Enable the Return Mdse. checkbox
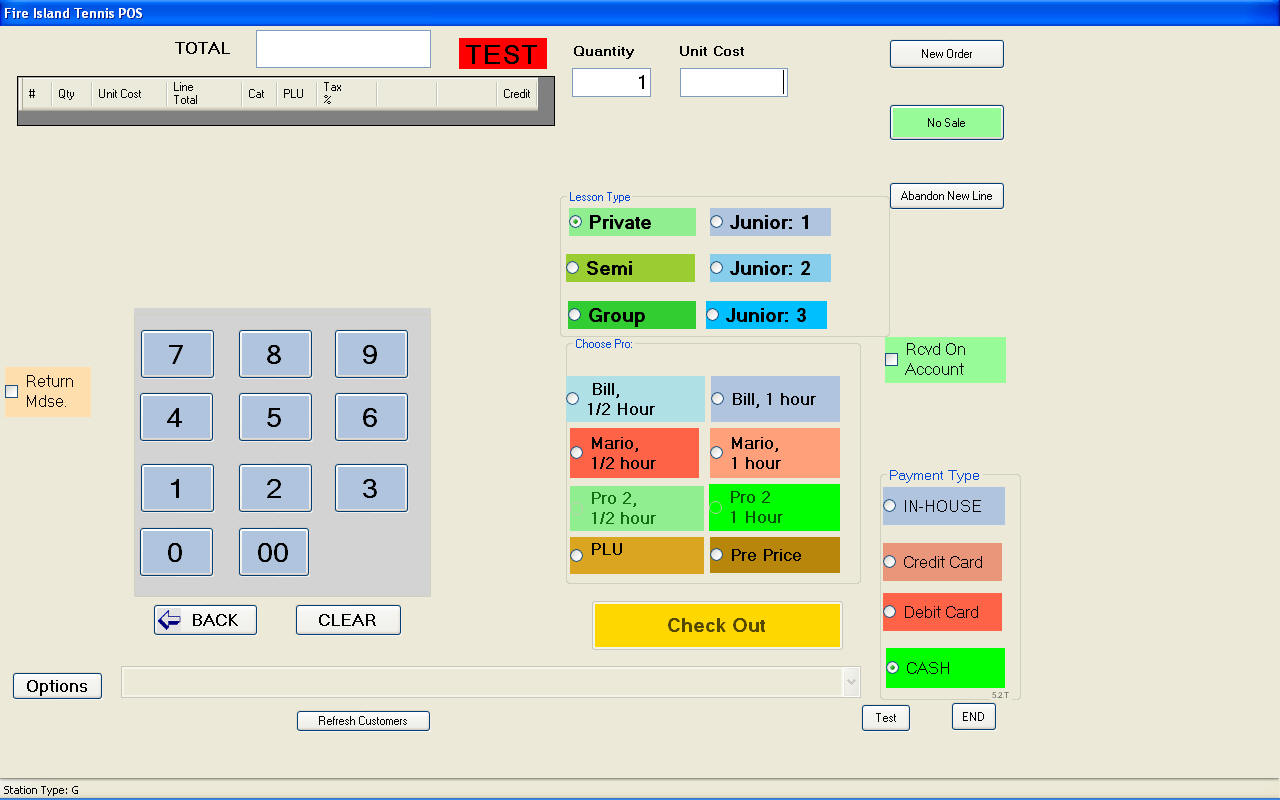The width and height of the screenshot is (1280, 800). pos(12,392)
